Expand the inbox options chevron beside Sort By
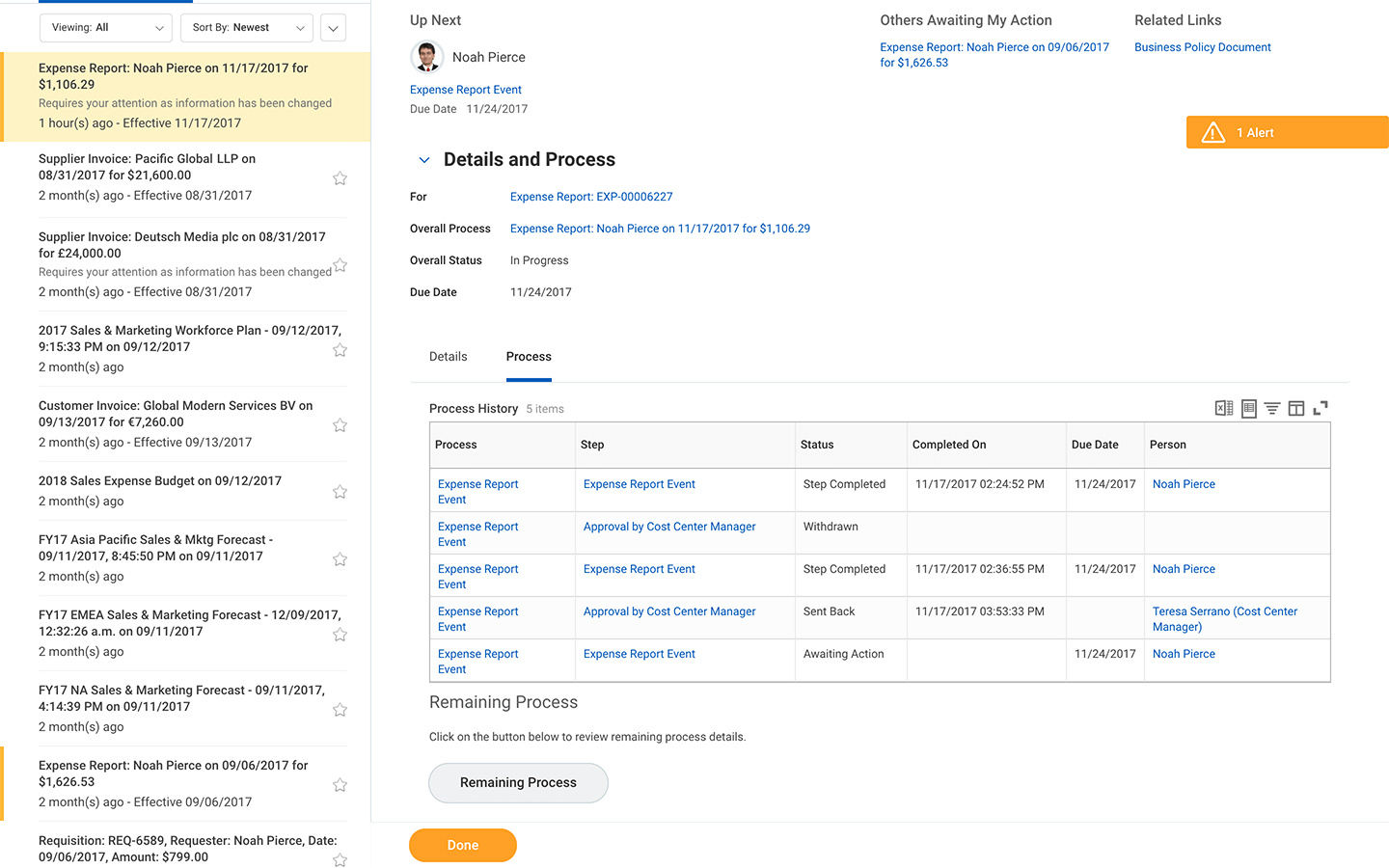The image size is (1389, 868). pyautogui.click(x=333, y=28)
